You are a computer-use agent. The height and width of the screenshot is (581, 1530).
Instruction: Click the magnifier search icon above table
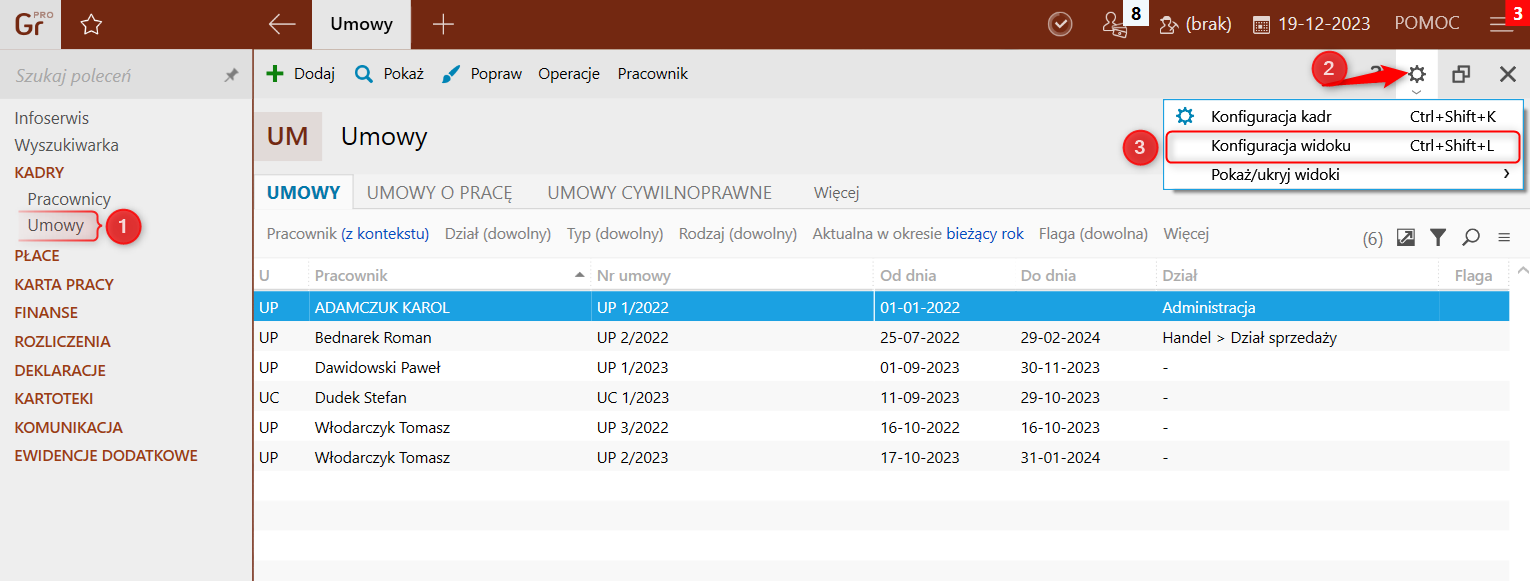pyautogui.click(x=1471, y=237)
